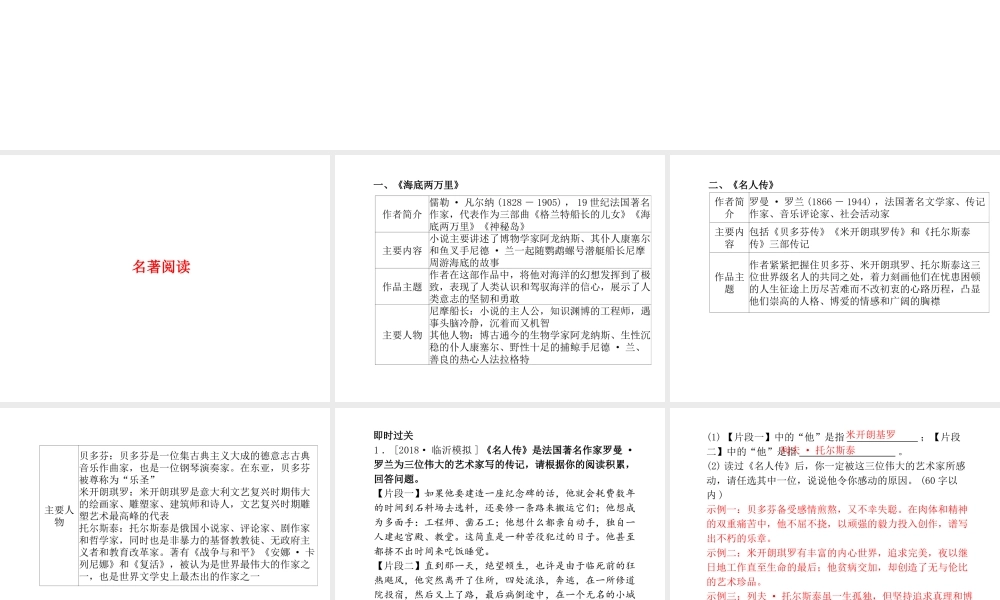Click the red answer 米开朗基罗
Screen dimensions: 1000x600
coord(871,435)
